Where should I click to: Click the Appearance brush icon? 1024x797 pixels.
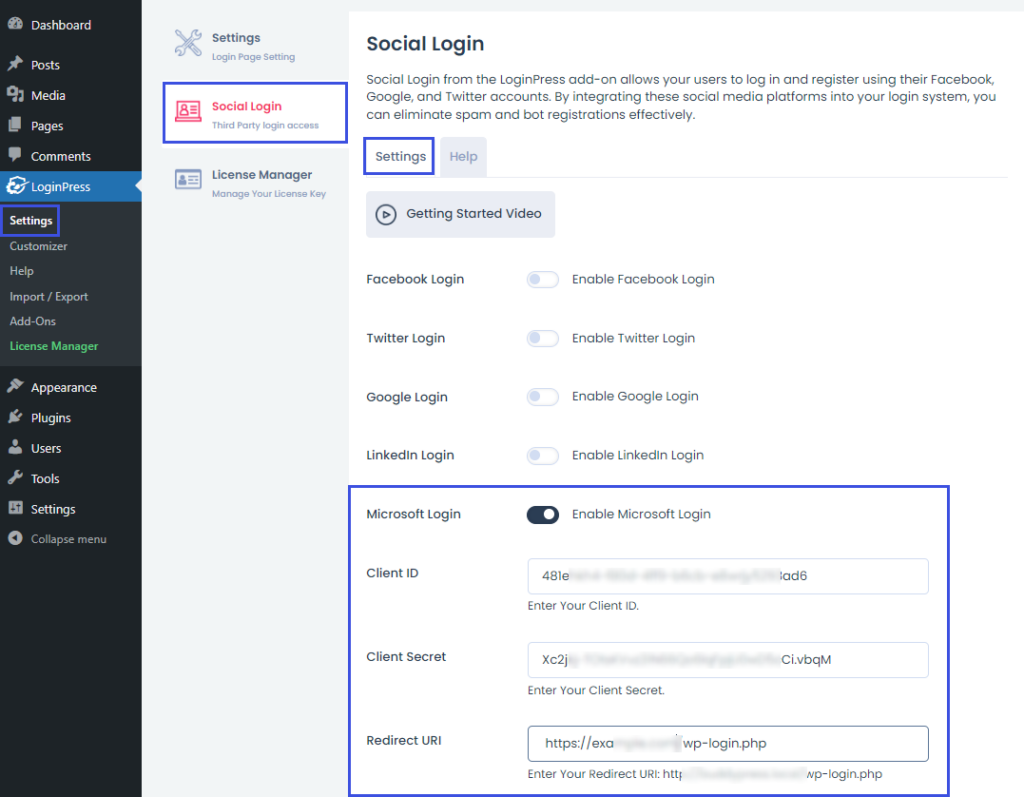tap(16, 386)
